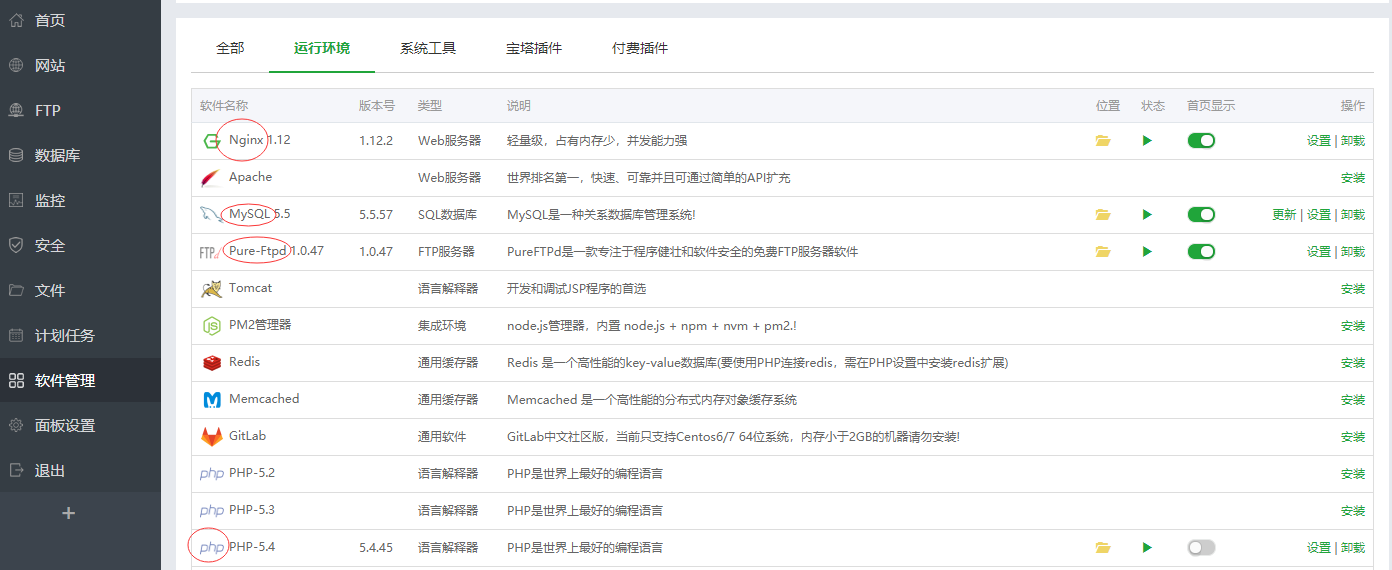Viewport: 1392px width, 570px height.
Task: Click the 软件名称 column header
Action: click(224, 105)
